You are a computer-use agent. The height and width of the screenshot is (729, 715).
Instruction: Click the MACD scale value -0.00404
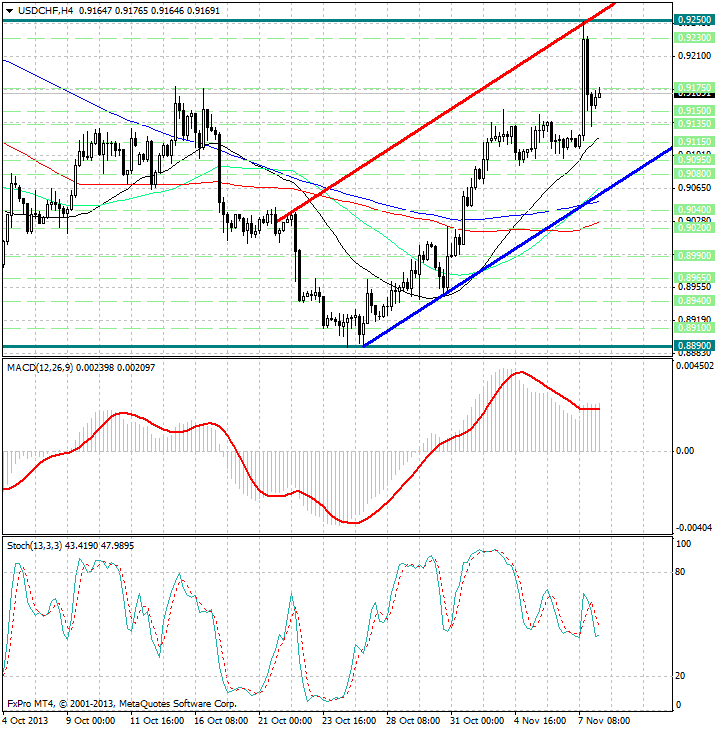[x=694, y=528]
